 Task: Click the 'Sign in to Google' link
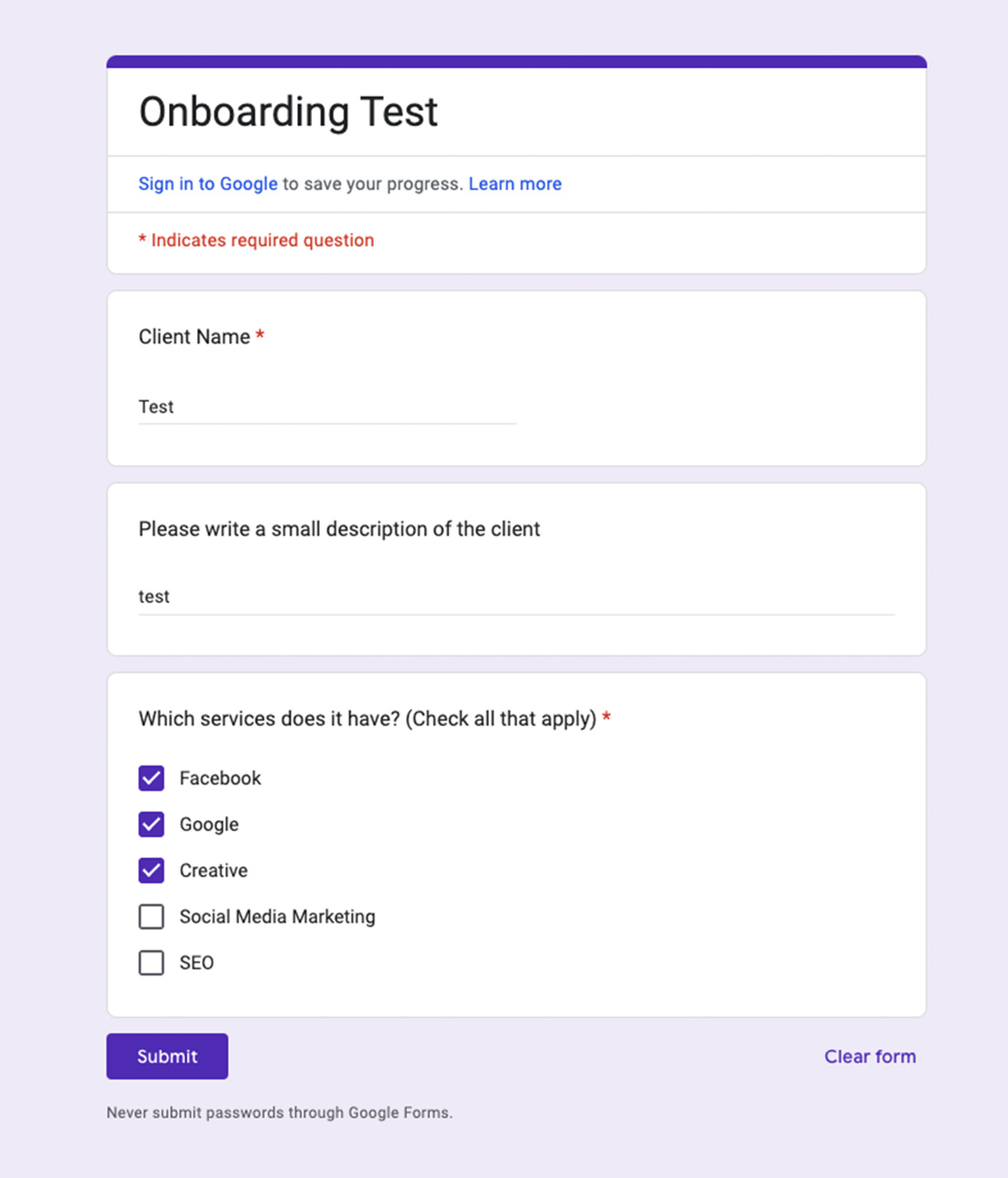tap(207, 184)
